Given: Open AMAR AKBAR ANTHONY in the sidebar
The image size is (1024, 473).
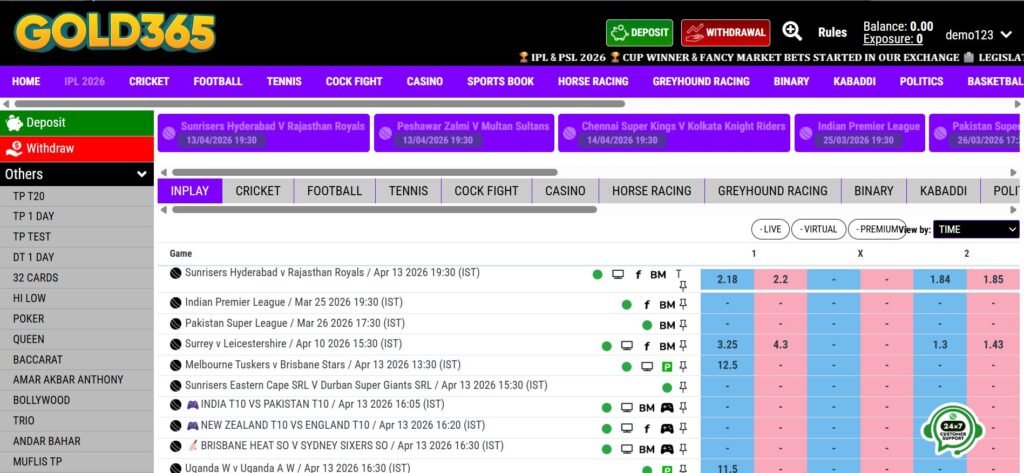Looking at the screenshot, I should [76, 380].
